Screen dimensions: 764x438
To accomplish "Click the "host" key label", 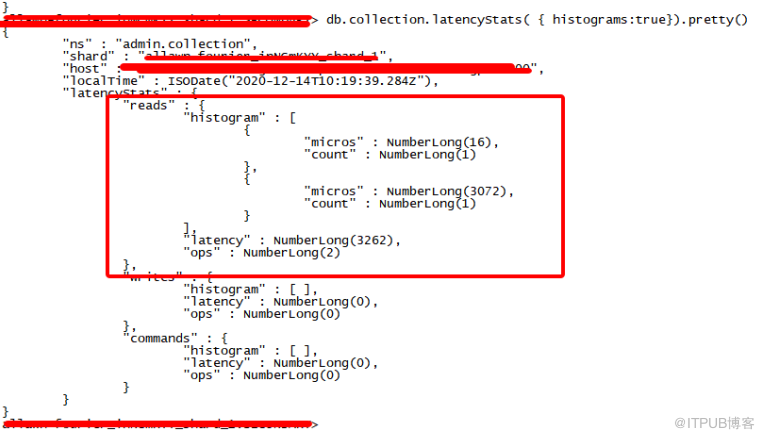I will point(84,68).
